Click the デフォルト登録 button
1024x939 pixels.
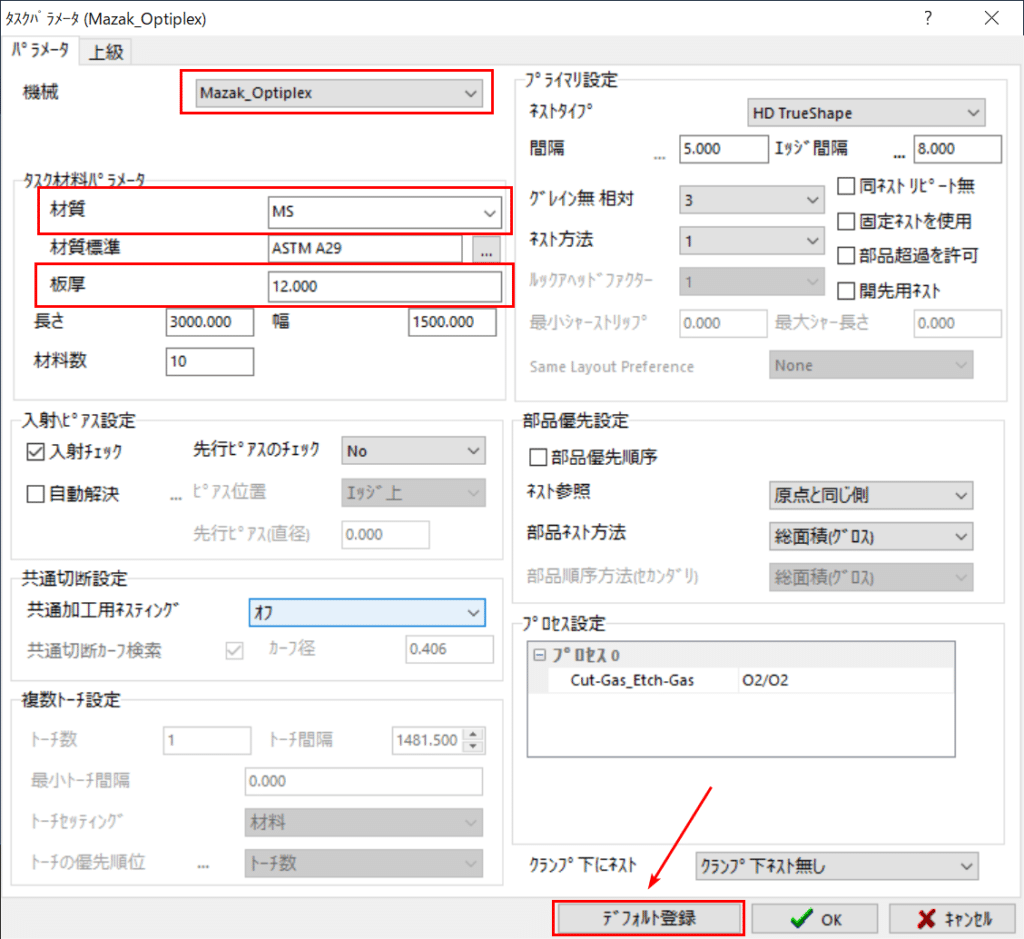[648, 919]
